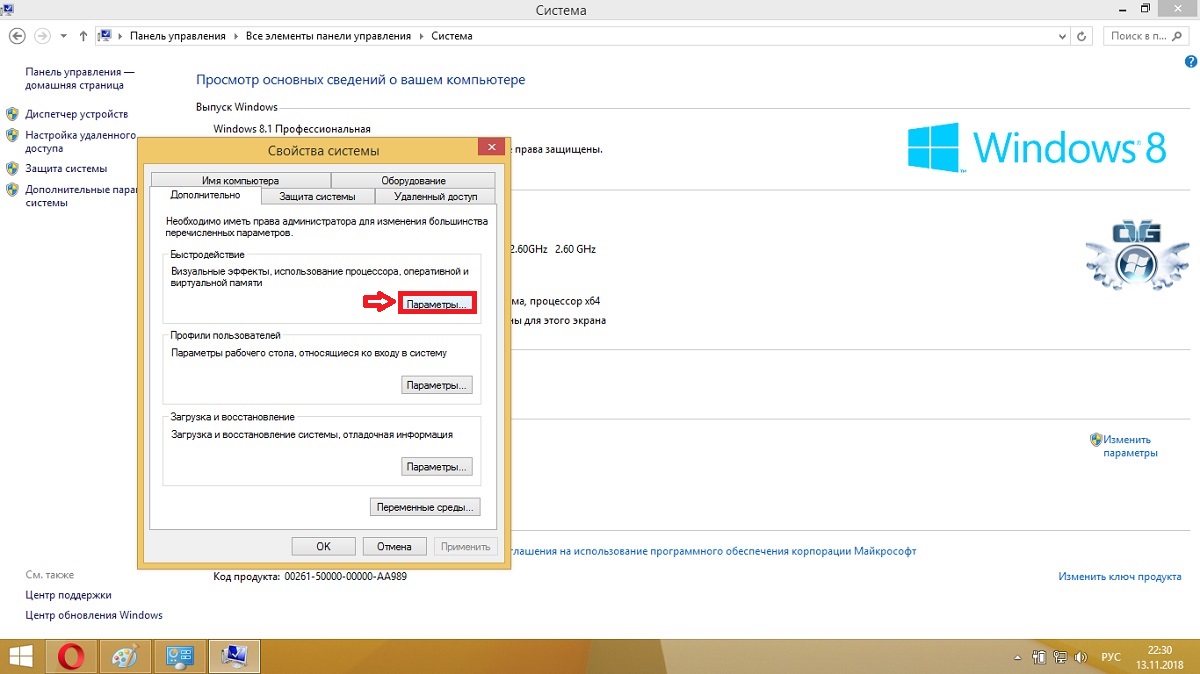Expand chevron before Система breadcrumb

(421, 36)
